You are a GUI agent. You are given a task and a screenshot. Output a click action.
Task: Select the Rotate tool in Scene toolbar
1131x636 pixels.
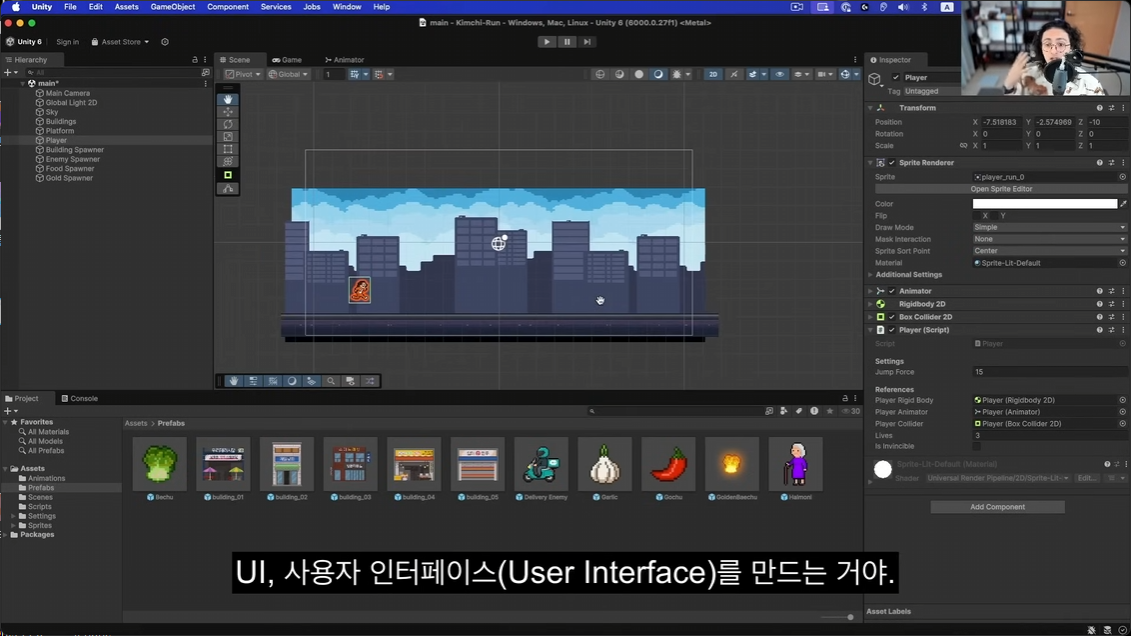(228, 124)
